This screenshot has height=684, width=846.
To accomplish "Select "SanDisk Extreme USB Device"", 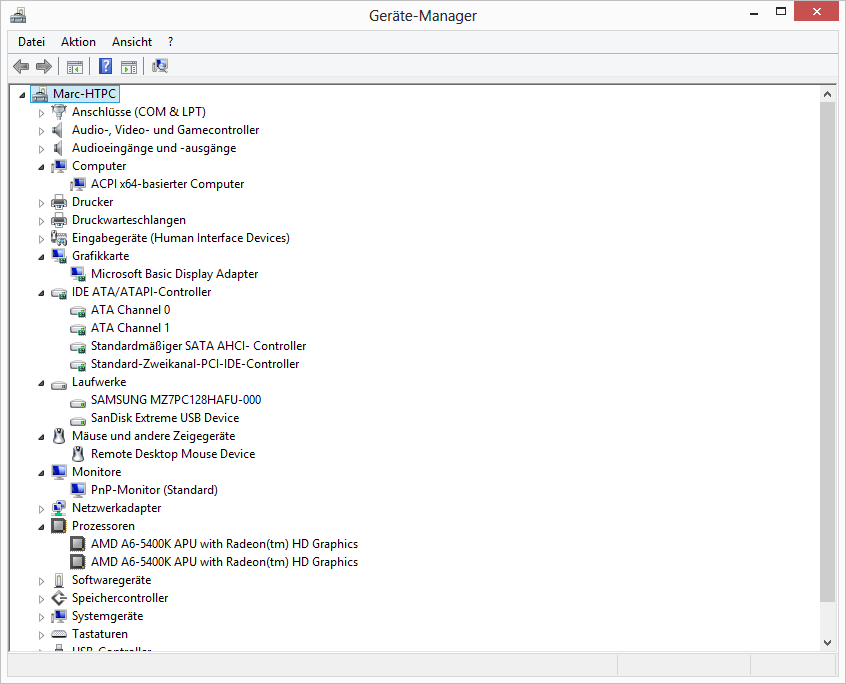I will [x=165, y=418].
